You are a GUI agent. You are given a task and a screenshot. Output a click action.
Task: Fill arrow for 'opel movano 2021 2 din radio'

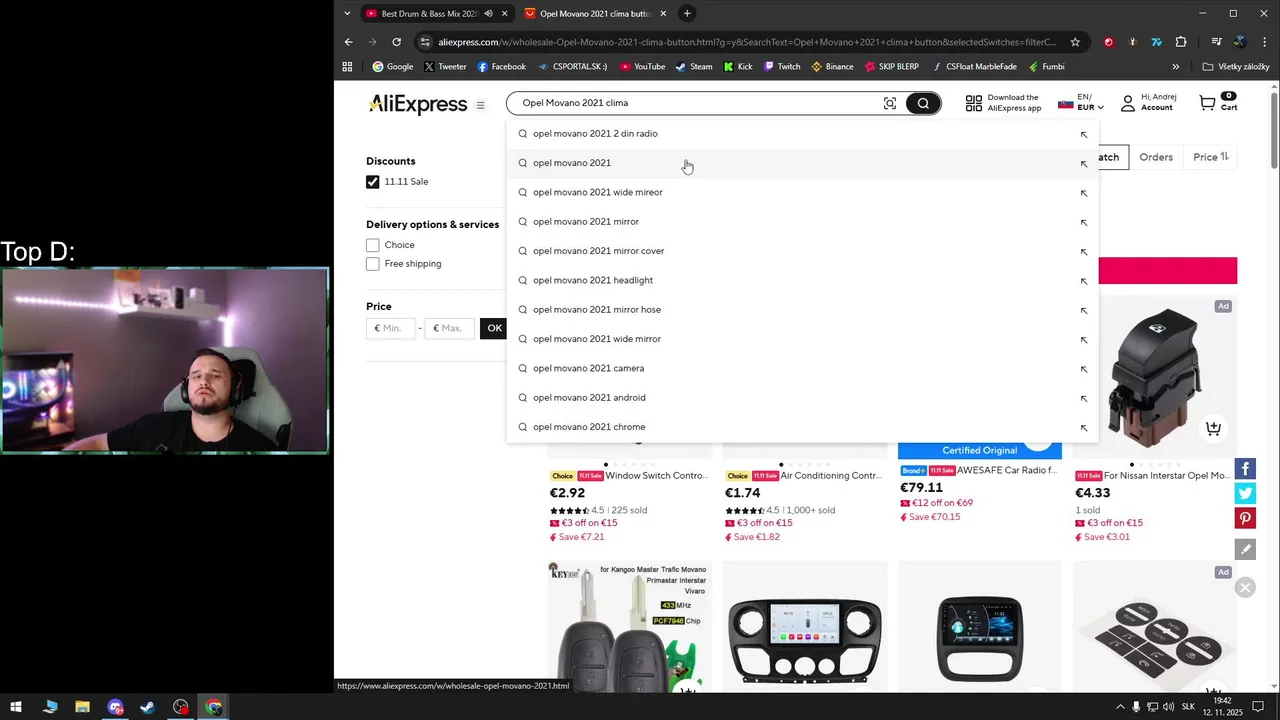pyautogui.click(x=1083, y=134)
